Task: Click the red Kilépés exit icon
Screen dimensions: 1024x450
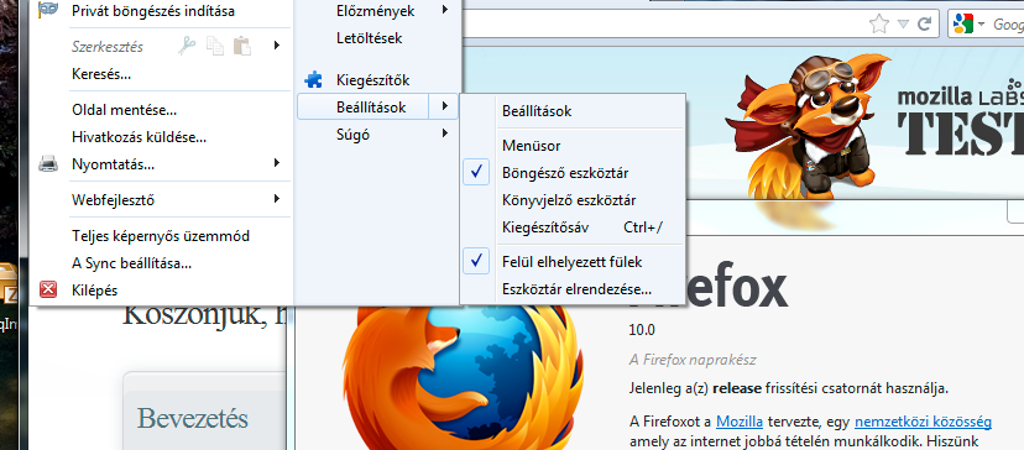Action: tap(48, 289)
